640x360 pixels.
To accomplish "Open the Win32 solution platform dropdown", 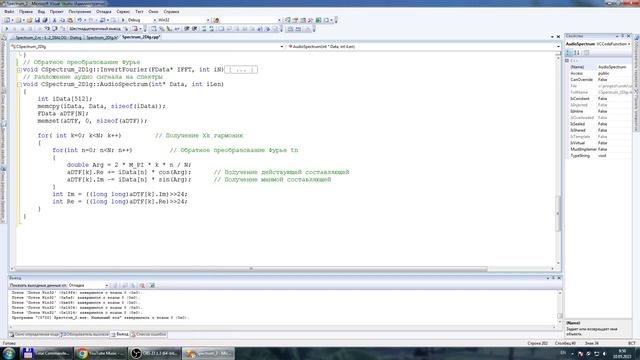I will (208, 20).
